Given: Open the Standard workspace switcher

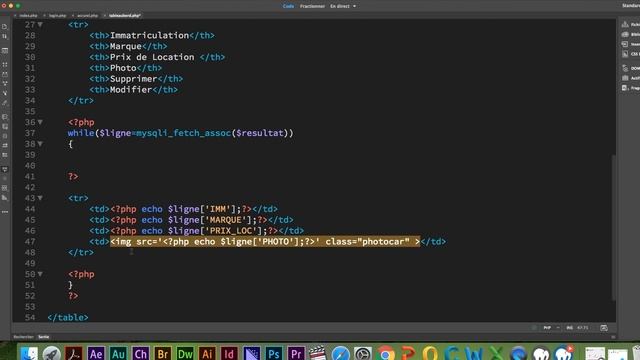Looking at the screenshot, I should coord(631,6).
